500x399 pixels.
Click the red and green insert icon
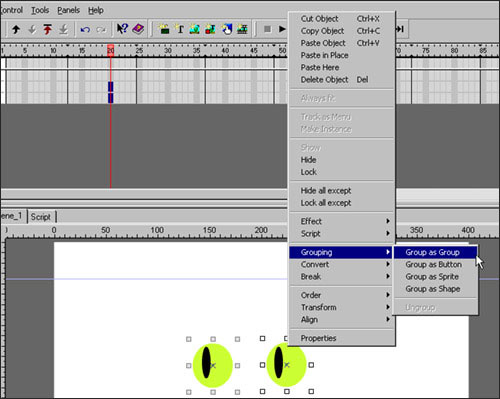pos(210,29)
